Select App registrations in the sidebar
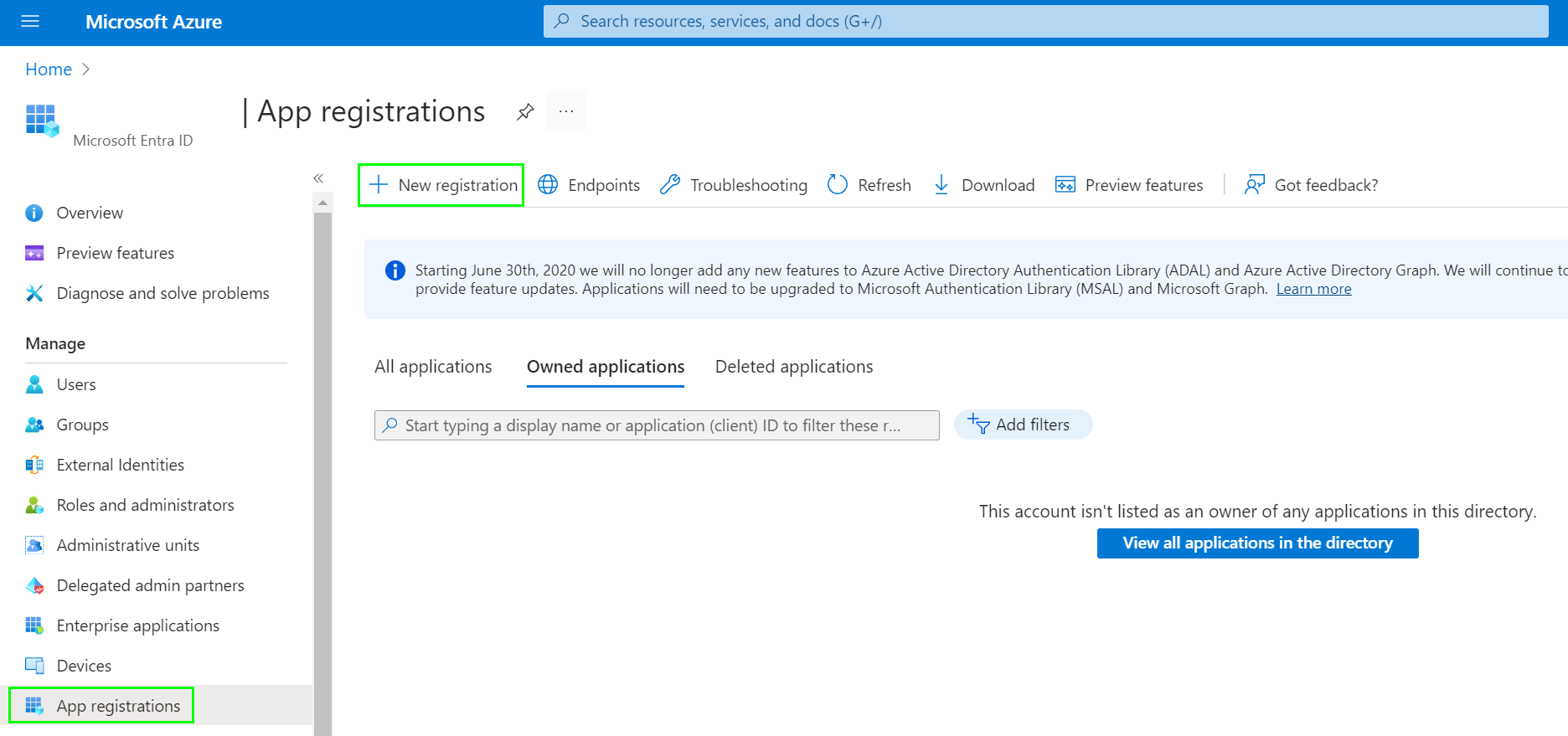 click(x=118, y=706)
